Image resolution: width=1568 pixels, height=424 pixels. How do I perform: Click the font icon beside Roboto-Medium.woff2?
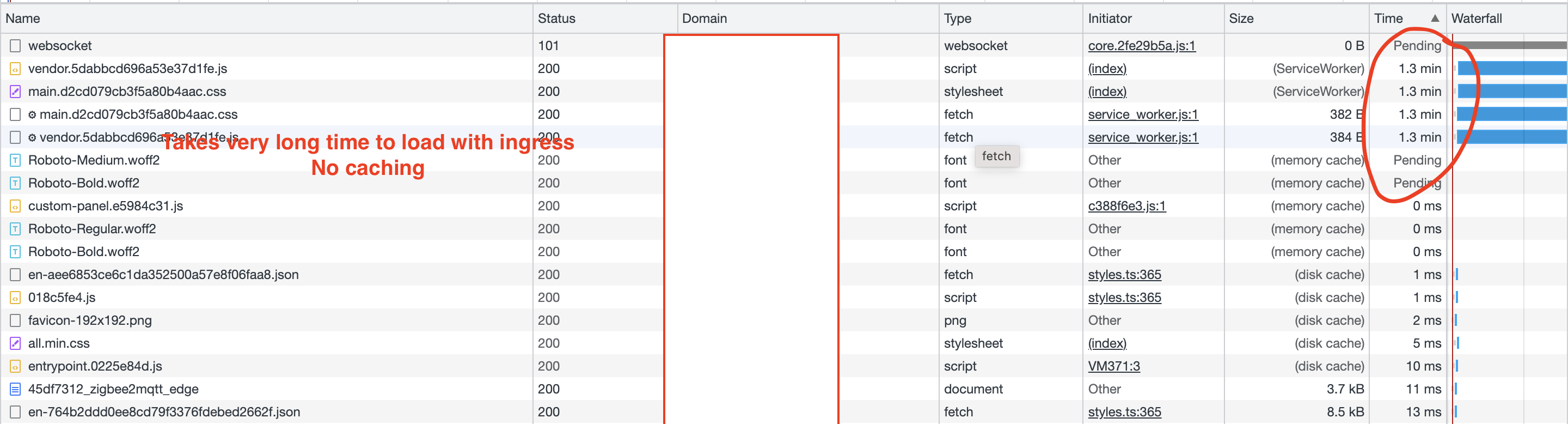15,160
